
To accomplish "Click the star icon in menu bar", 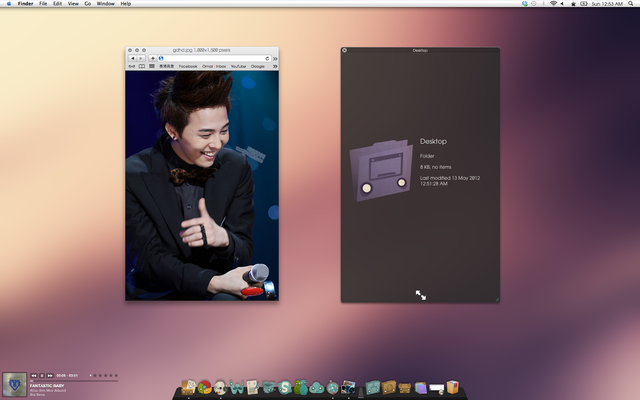I will click(573, 4).
